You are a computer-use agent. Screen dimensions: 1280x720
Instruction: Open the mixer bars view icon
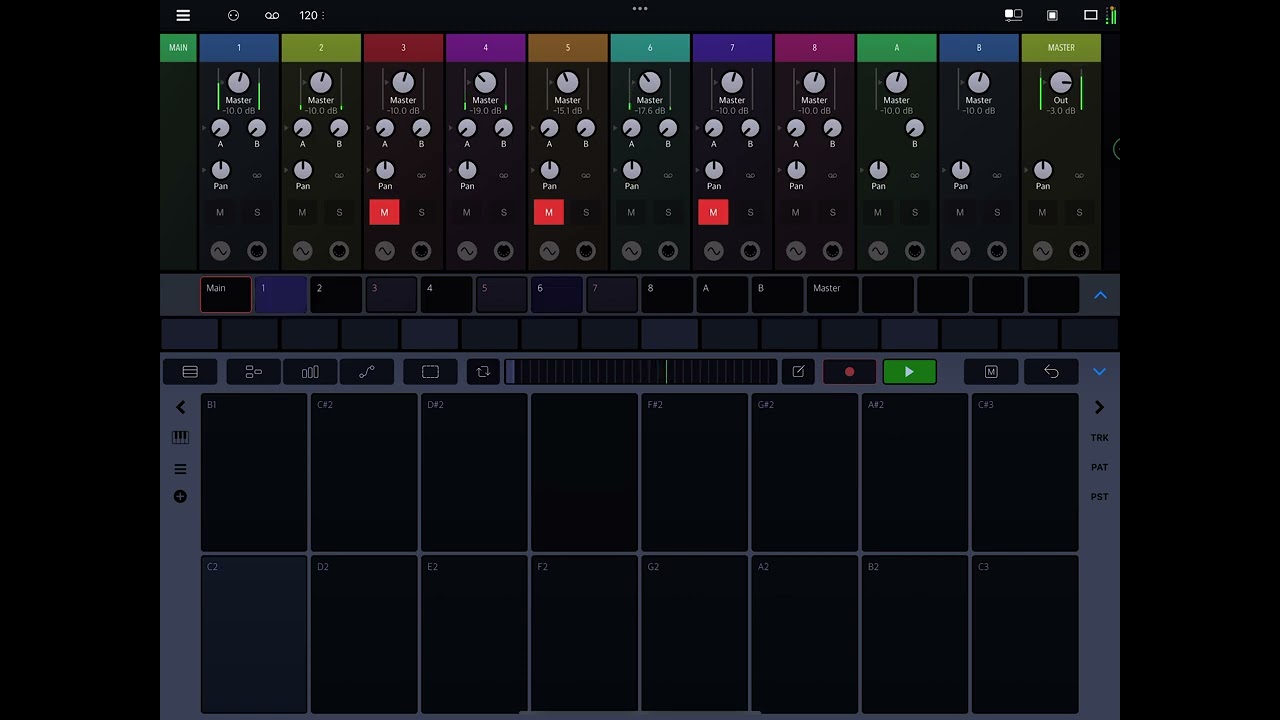click(x=310, y=372)
